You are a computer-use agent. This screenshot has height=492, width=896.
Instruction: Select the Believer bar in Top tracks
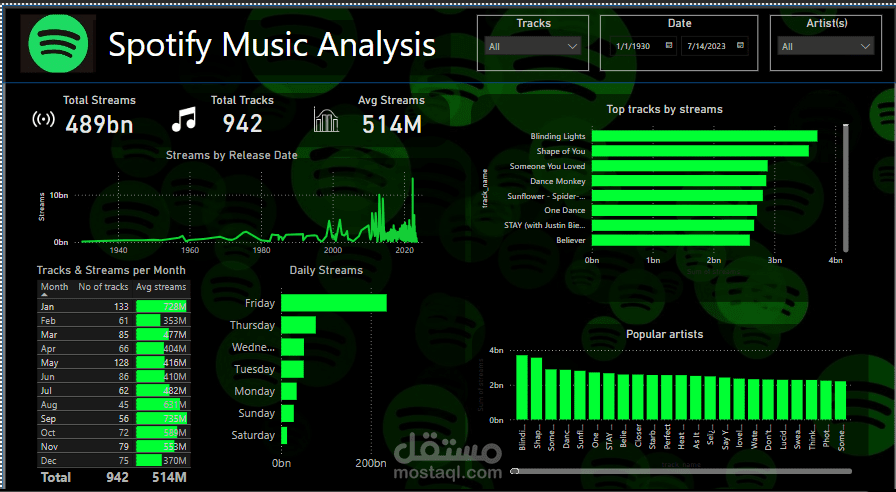[x=670, y=240]
